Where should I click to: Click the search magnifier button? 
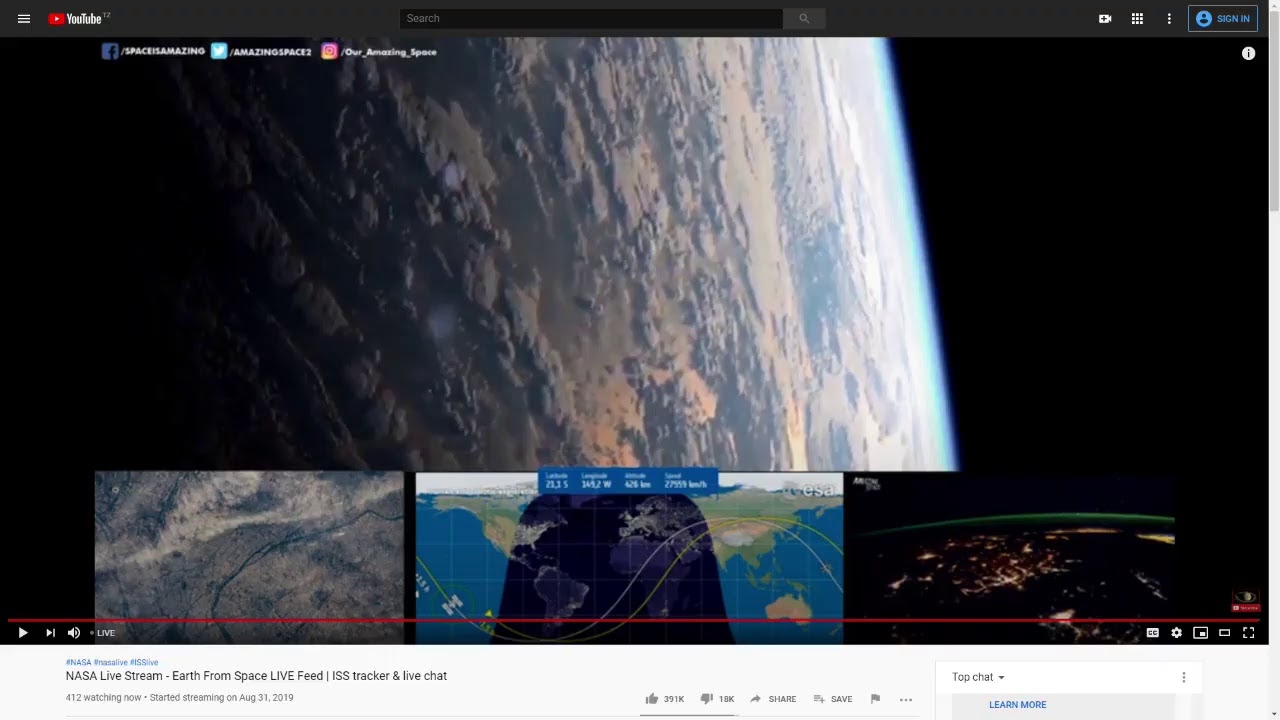tap(804, 18)
